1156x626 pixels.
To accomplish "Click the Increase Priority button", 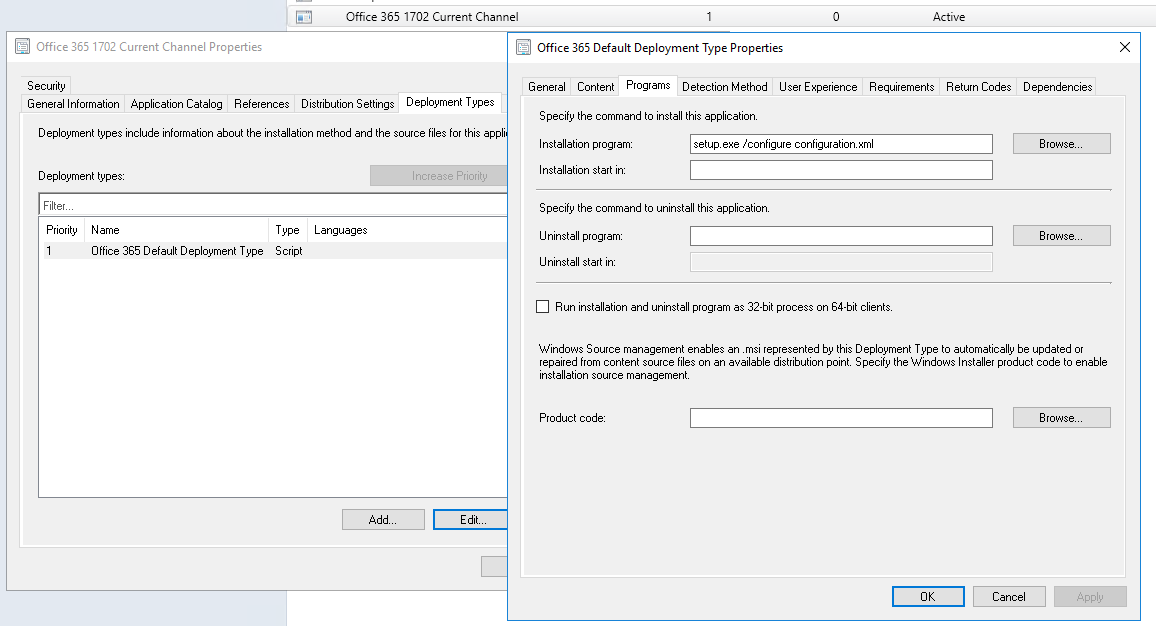I will coord(440,176).
